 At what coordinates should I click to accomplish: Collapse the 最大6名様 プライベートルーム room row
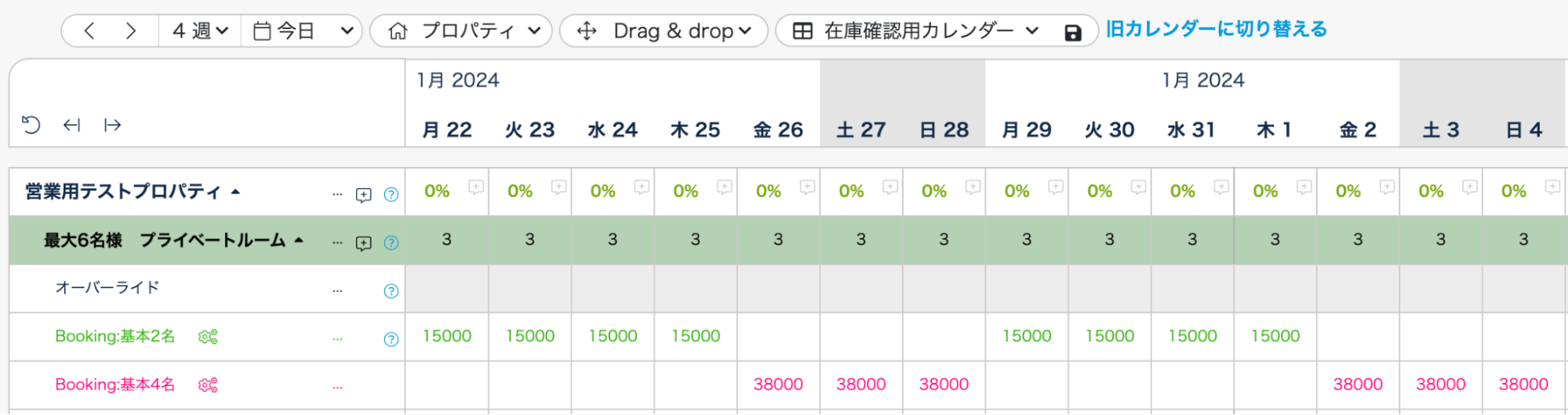298,241
